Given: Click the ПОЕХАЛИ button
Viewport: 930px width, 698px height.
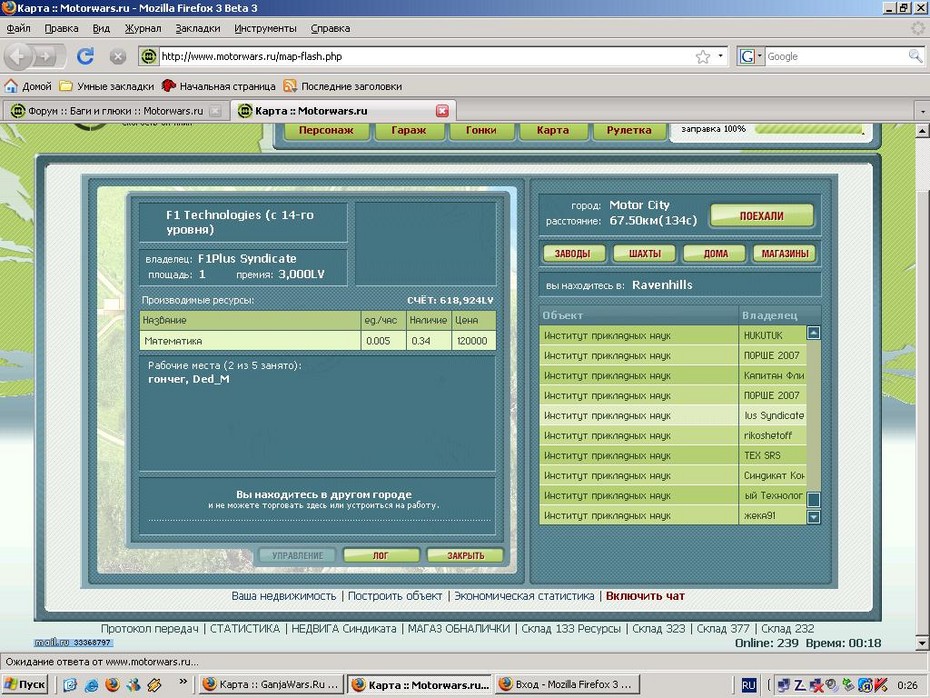Looking at the screenshot, I should coord(762,216).
